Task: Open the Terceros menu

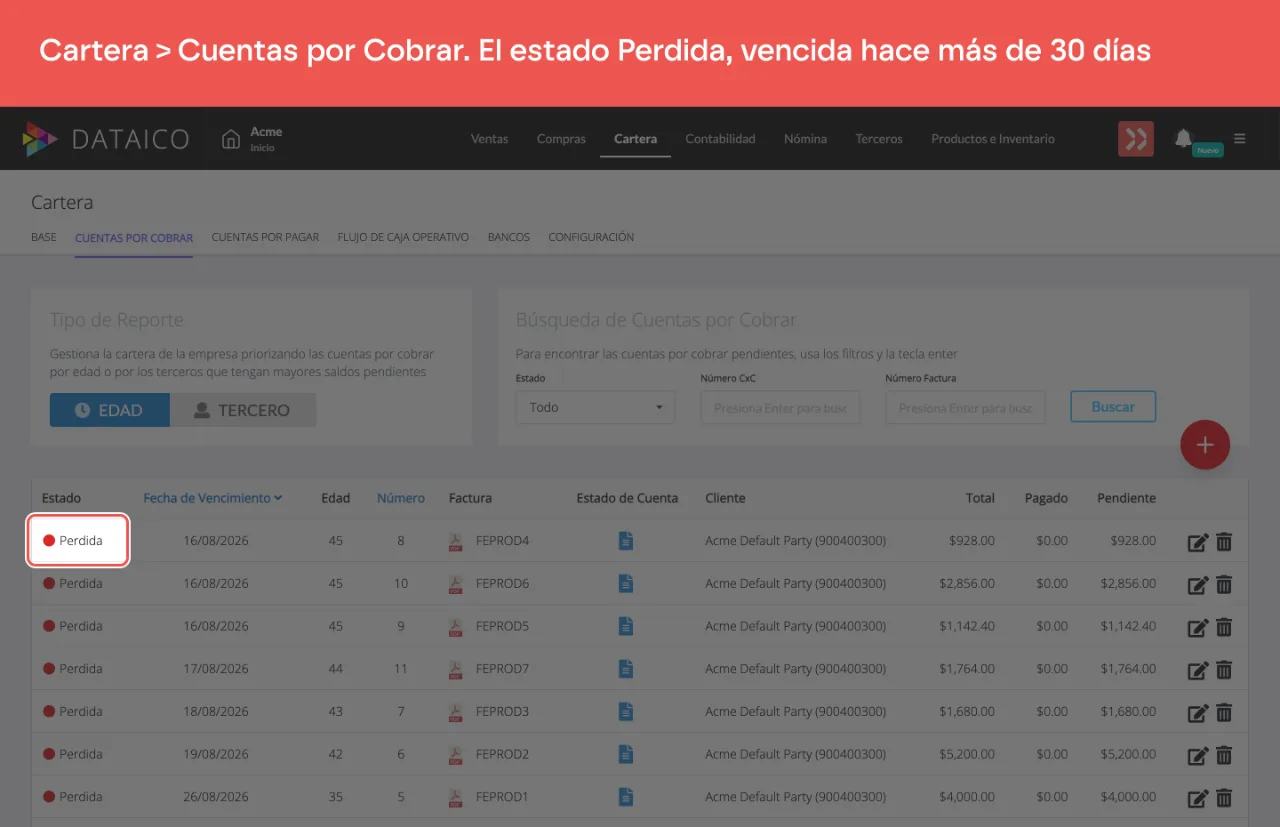Action: click(879, 139)
